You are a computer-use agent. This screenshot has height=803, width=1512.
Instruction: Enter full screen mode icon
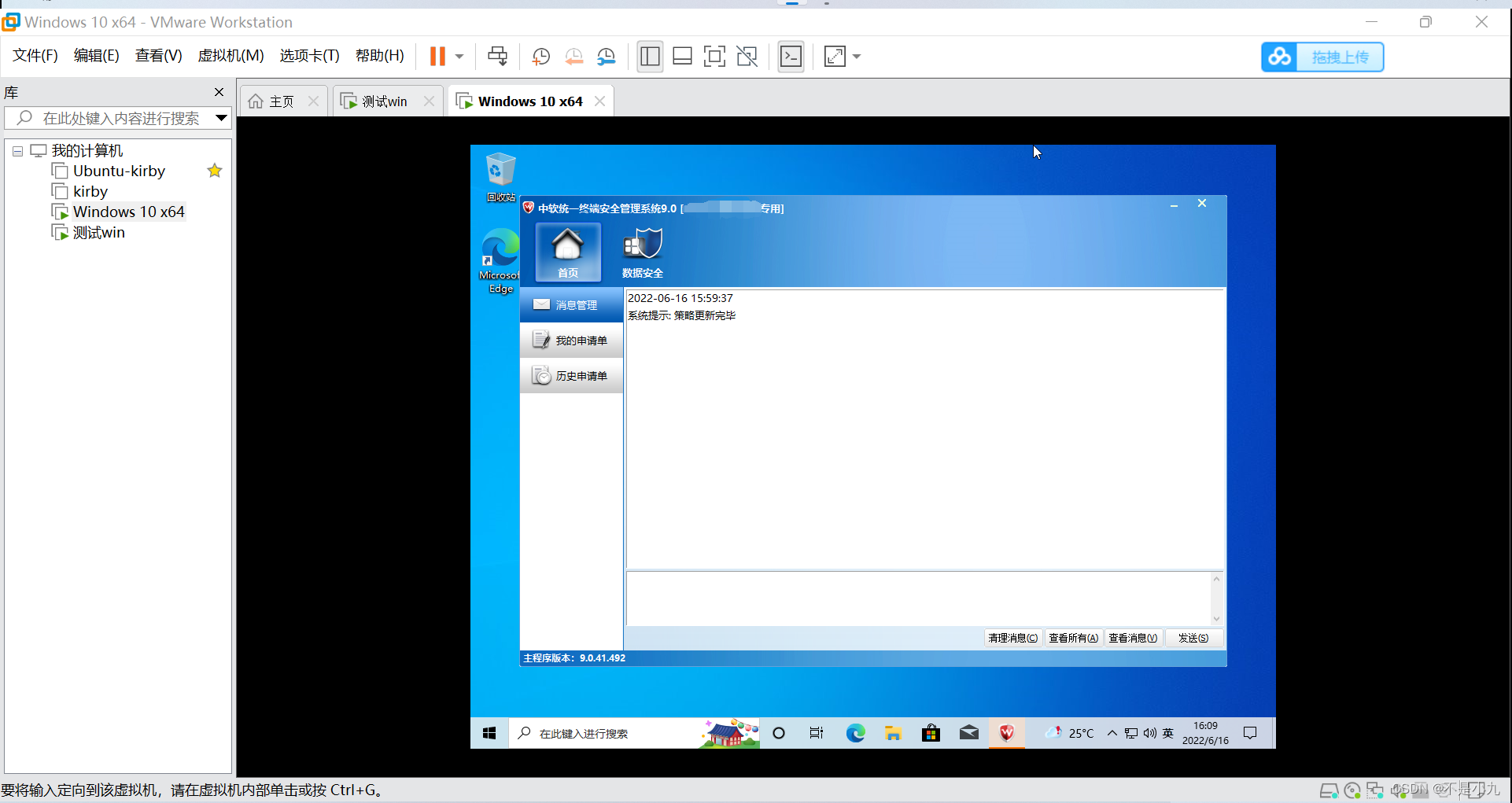click(714, 57)
